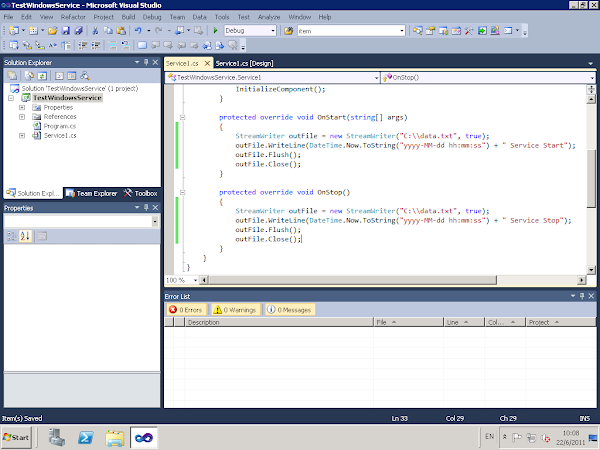Open the Refactor menu
This screenshot has height=450, width=600.
pos(73,17)
